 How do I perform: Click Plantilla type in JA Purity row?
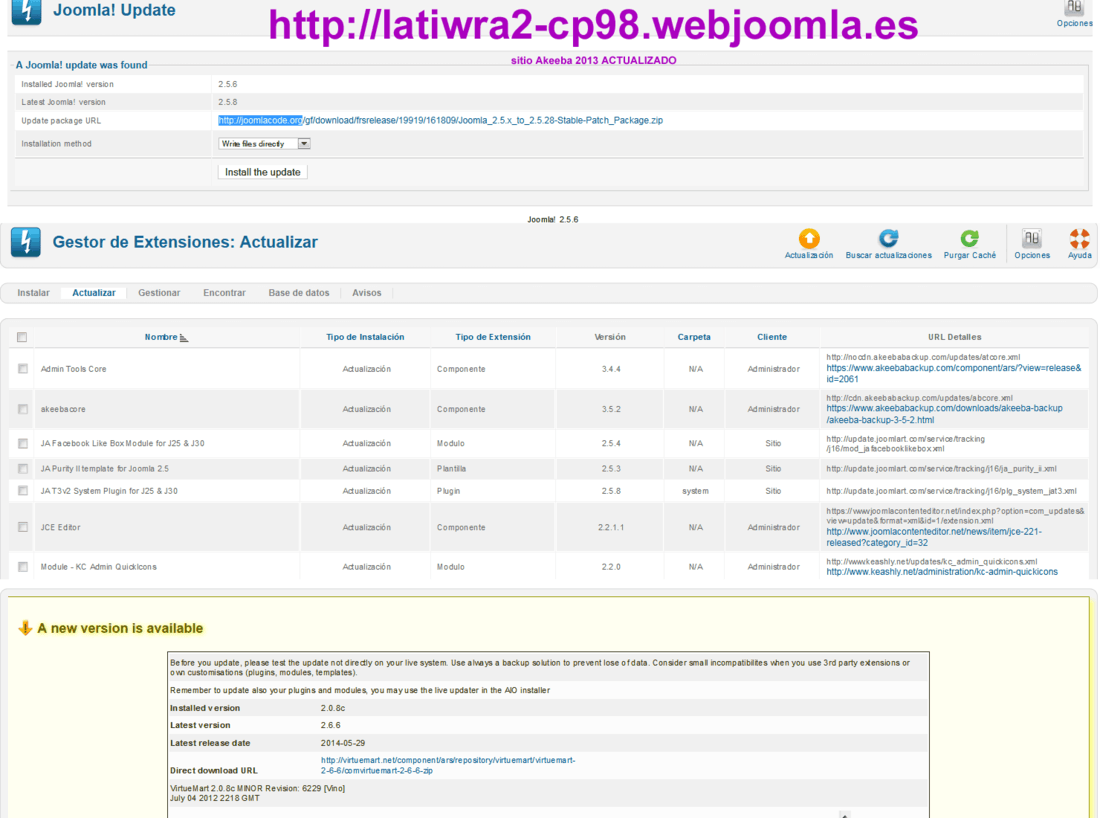point(451,469)
